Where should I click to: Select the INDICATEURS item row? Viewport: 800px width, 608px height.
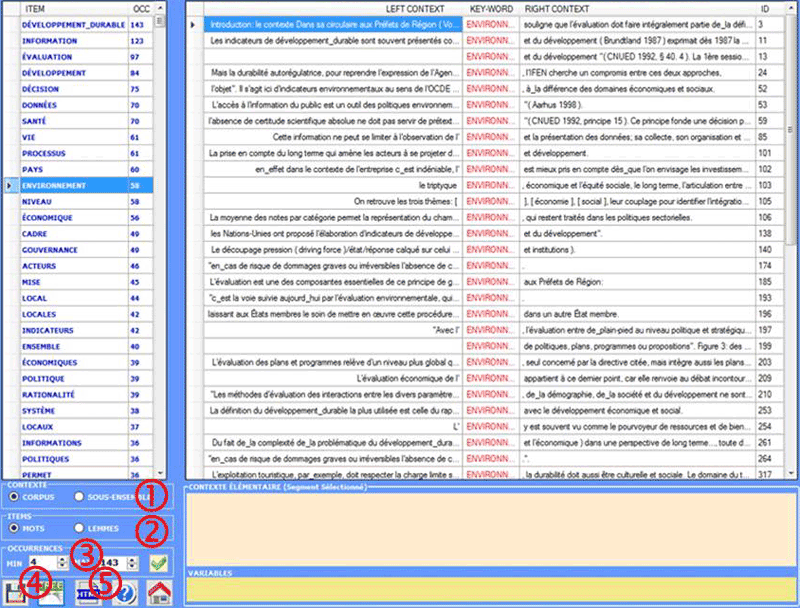[x=87, y=330]
